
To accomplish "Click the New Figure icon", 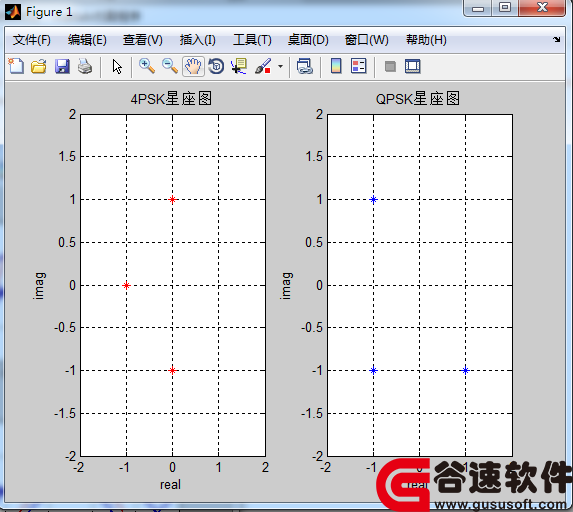I will (x=16, y=67).
